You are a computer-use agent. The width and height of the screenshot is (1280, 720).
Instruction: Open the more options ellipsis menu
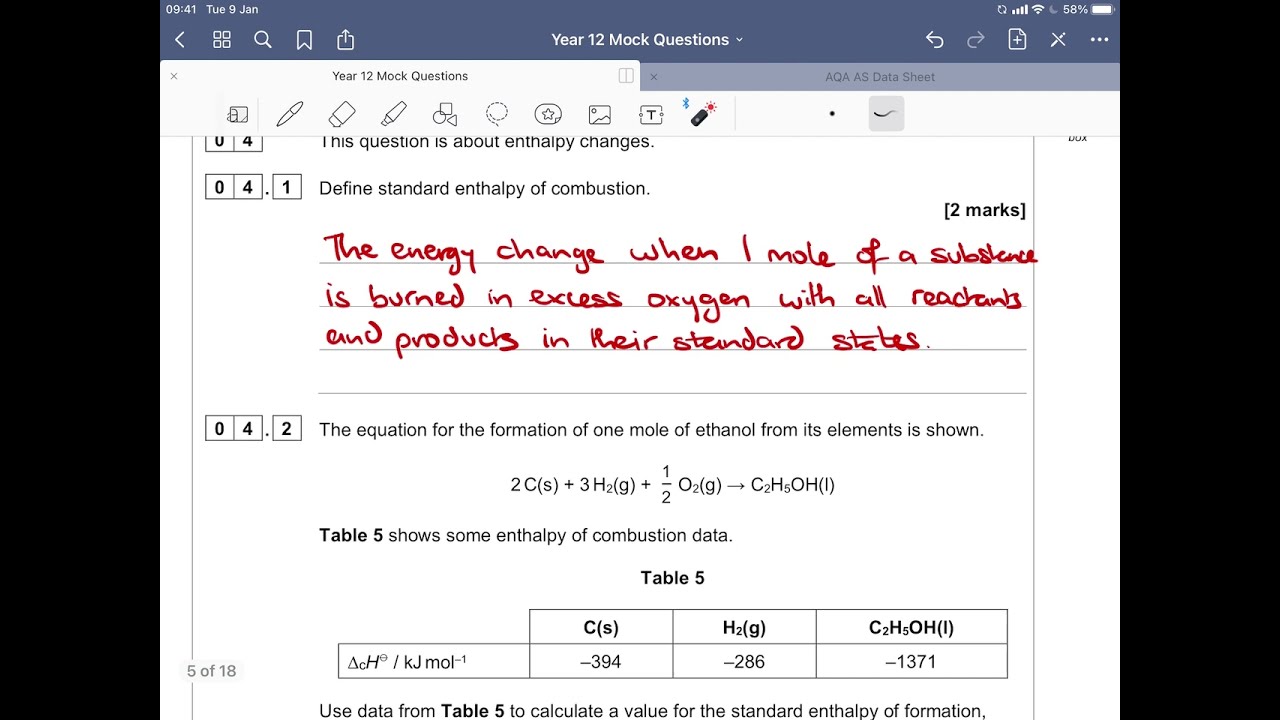click(1099, 40)
